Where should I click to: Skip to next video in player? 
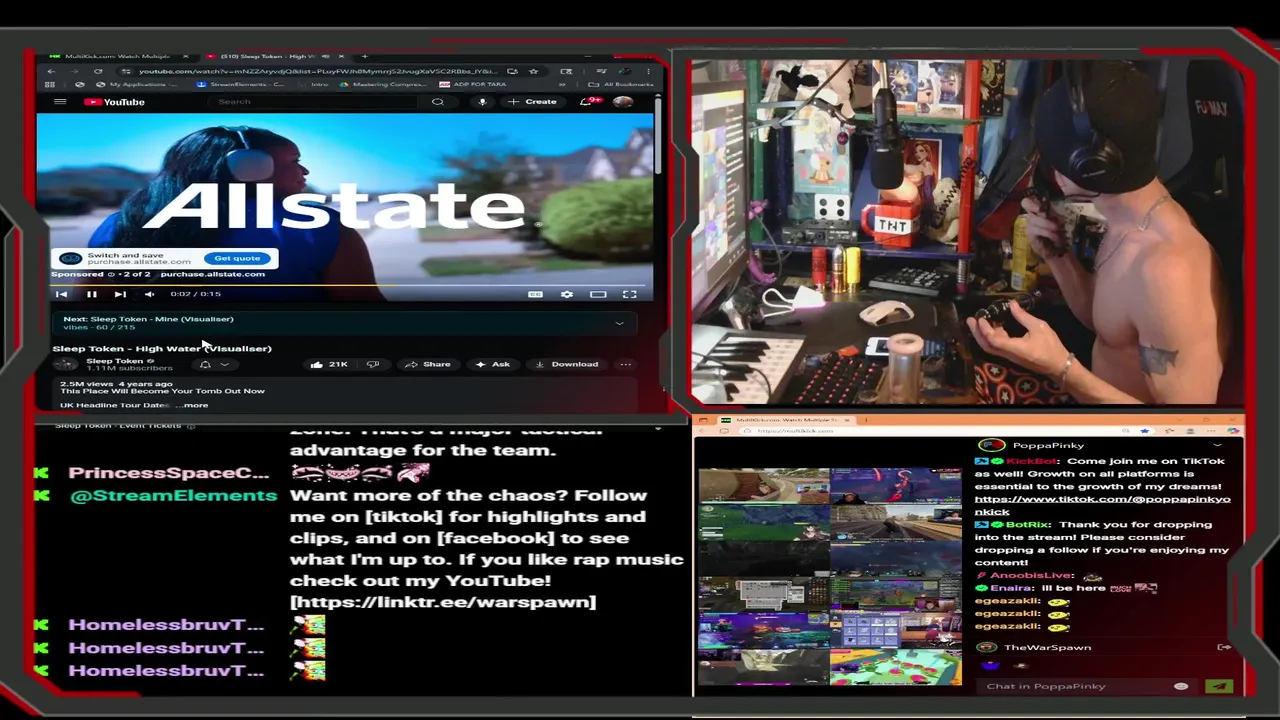pos(120,294)
